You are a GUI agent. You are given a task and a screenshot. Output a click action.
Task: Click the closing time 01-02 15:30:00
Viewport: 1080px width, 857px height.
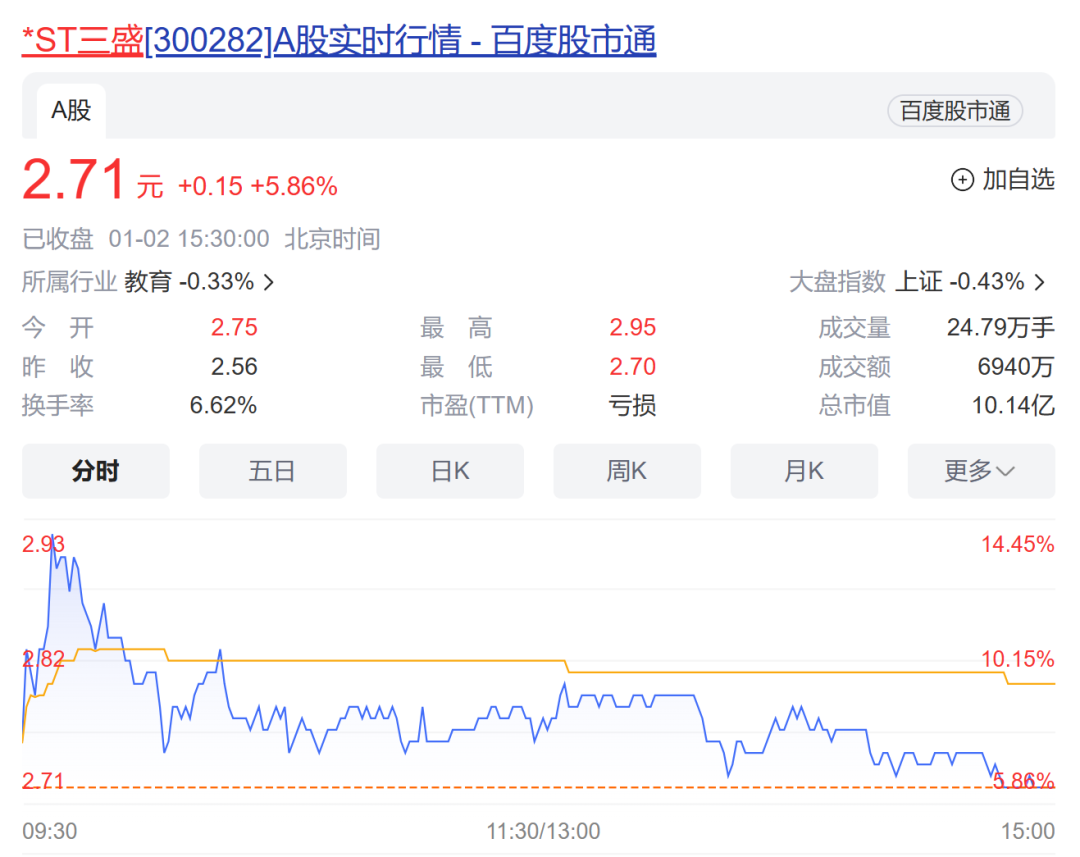tap(189, 239)
